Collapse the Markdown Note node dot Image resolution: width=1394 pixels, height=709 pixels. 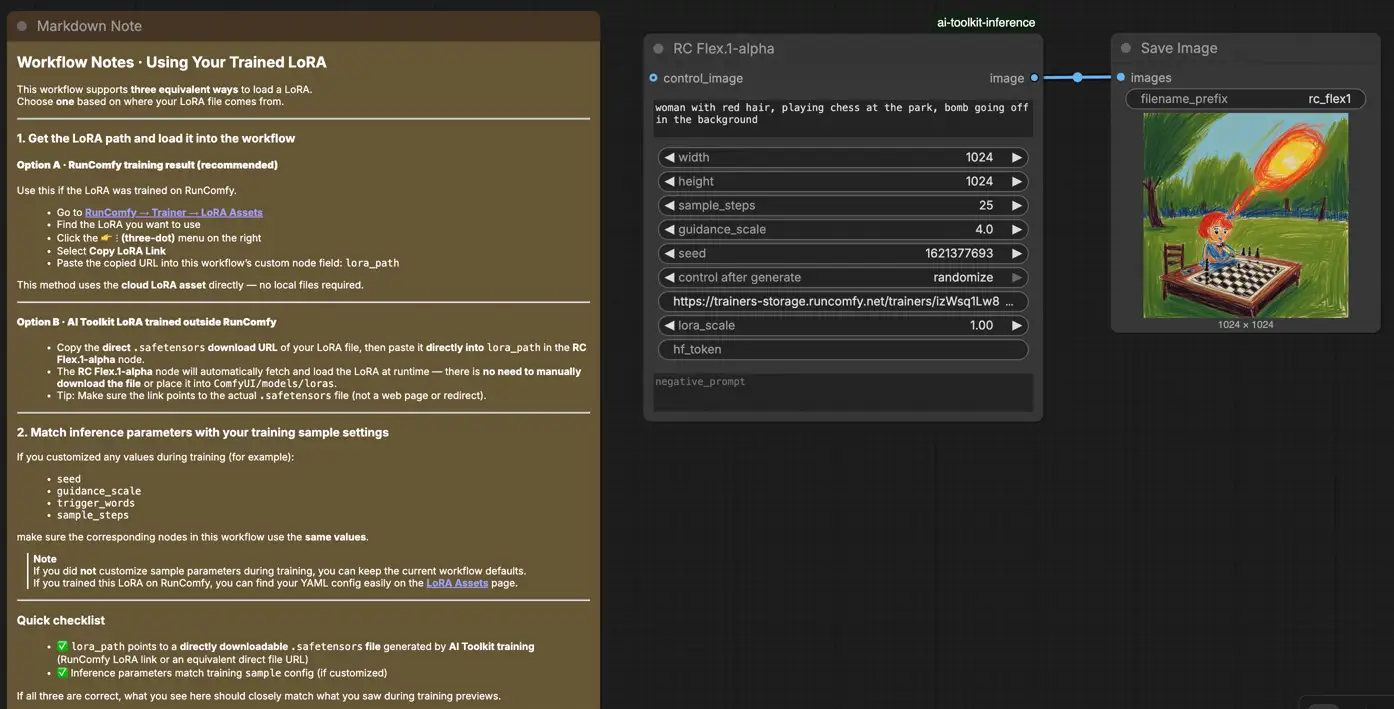coord(22,26)
